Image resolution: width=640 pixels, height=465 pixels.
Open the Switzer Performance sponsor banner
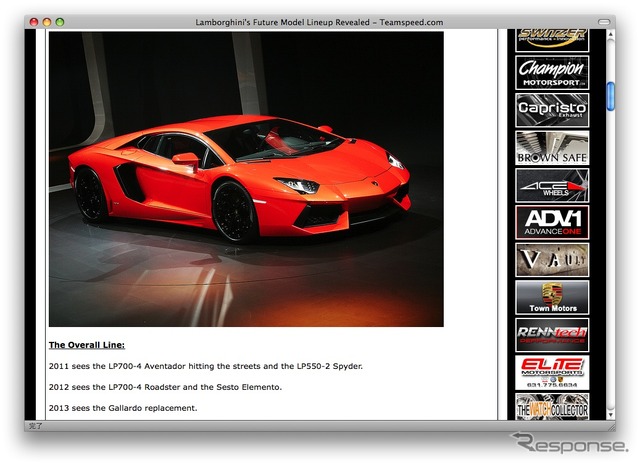tap(552, 40)
